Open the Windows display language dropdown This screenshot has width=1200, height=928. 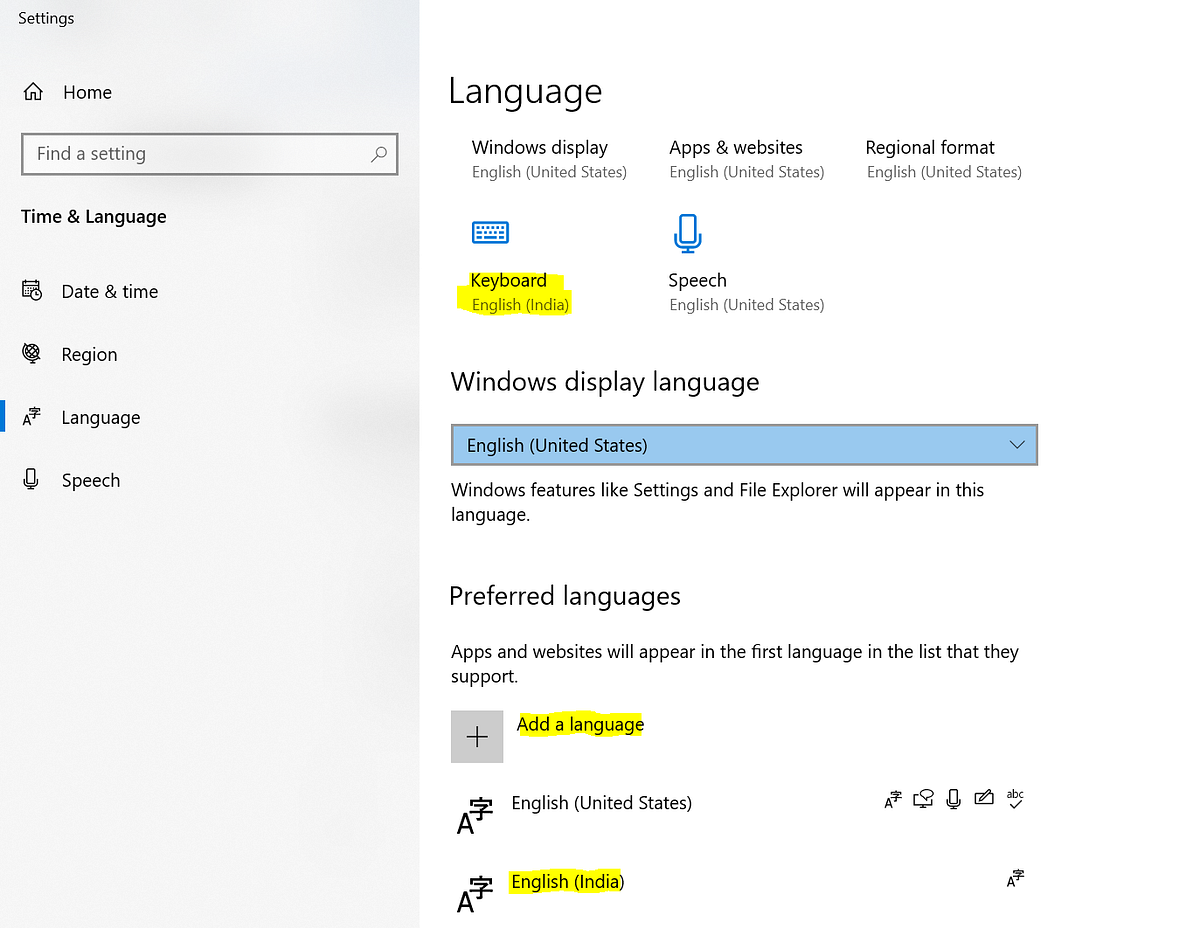pos(744,445)
